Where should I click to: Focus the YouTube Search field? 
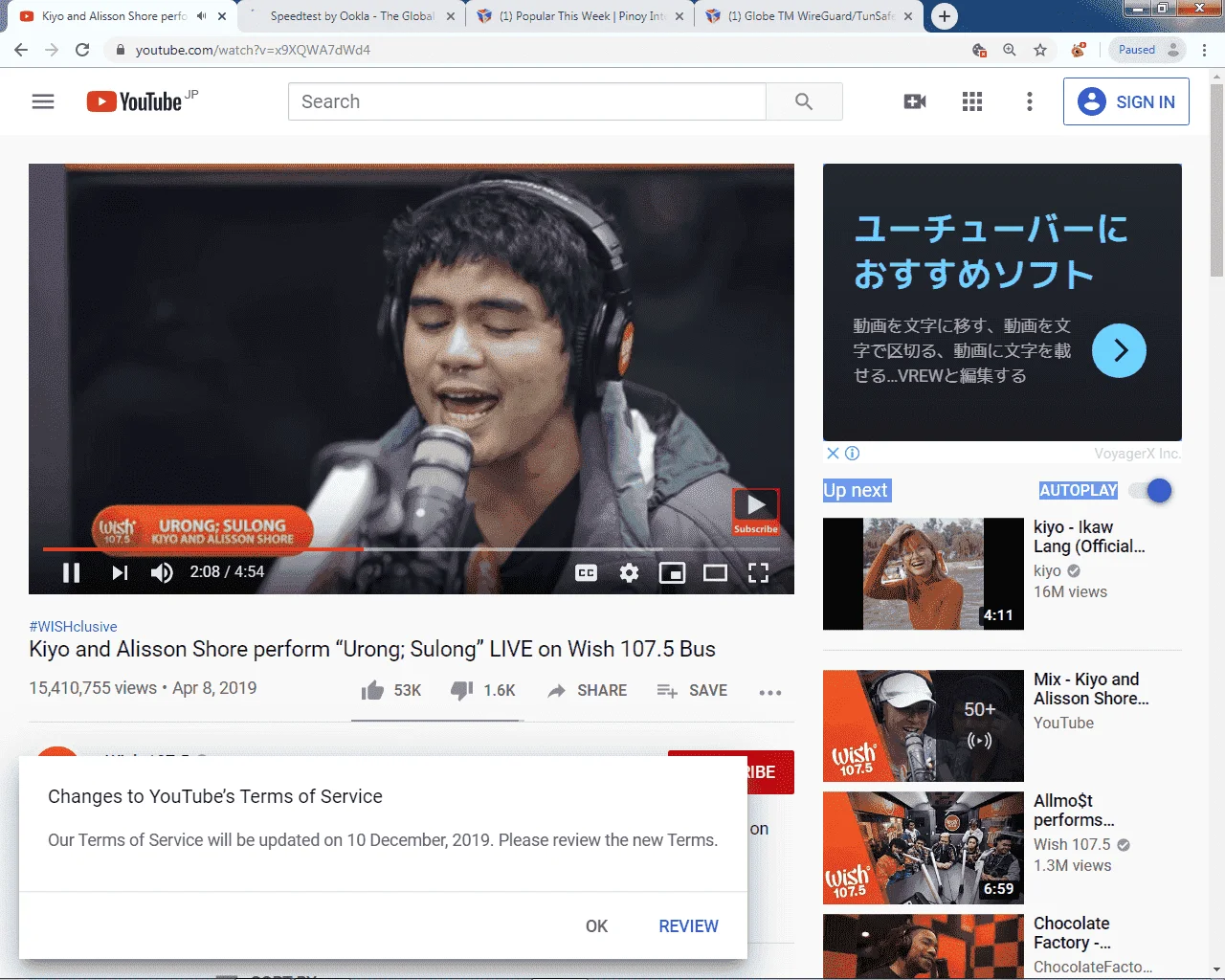tap(527, 101)
